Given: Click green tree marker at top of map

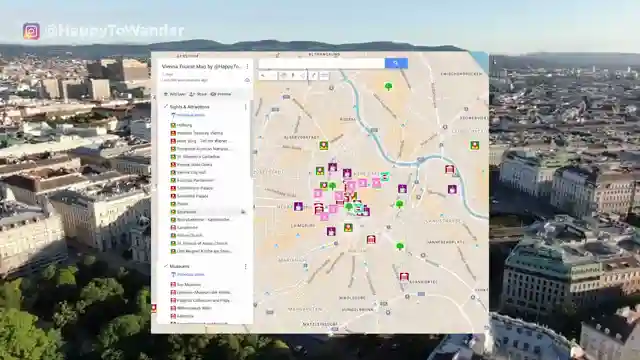Looking at the screenshot, I should 389,86.
